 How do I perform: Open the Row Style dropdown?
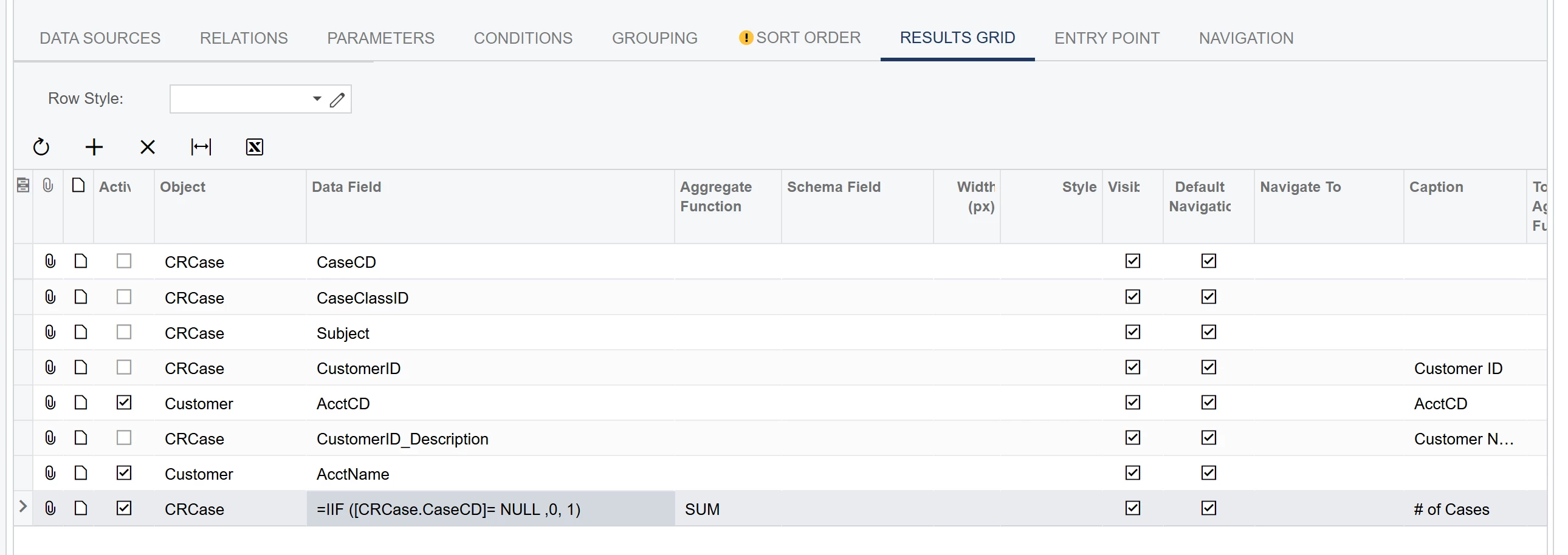tap(317, 99)
